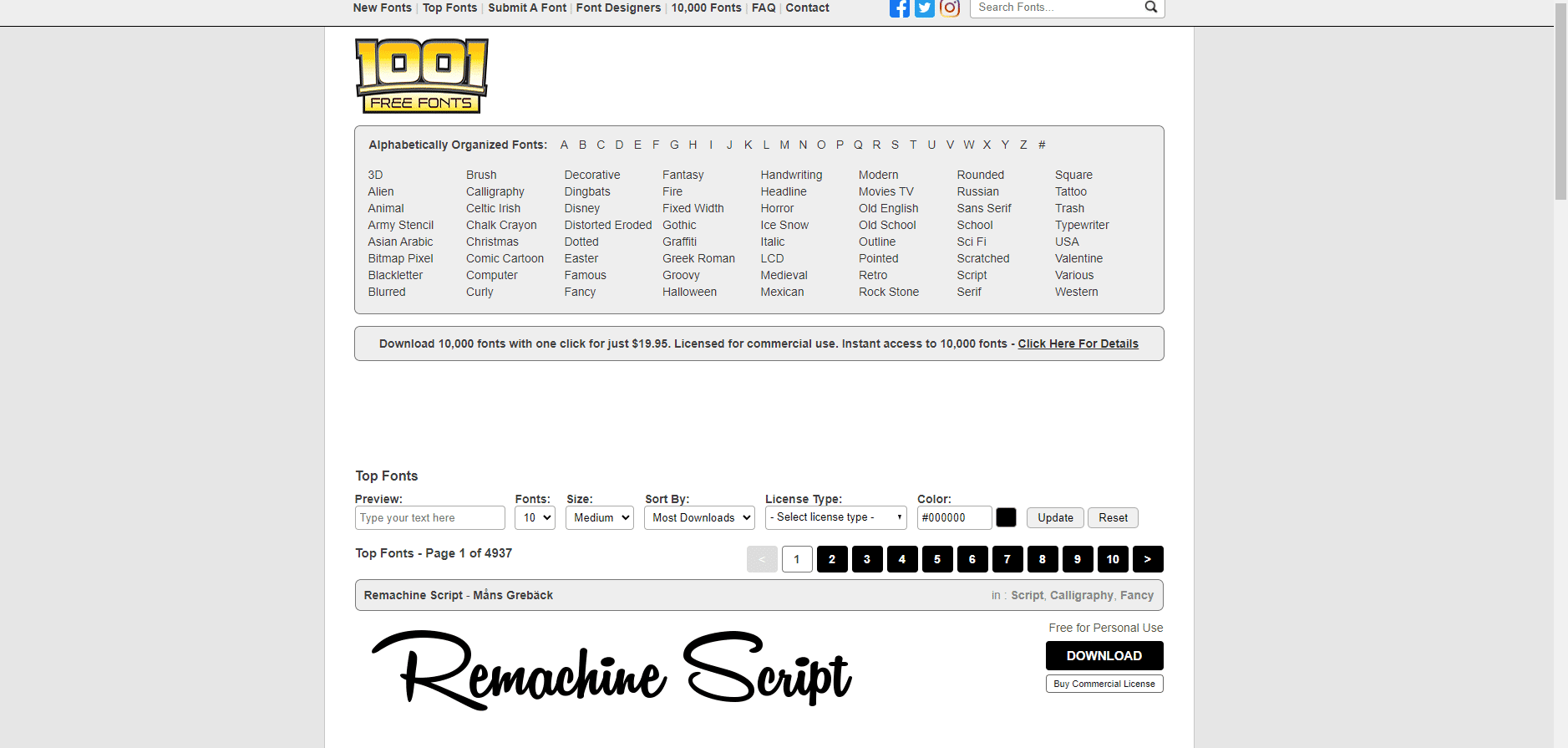
Task: Open the 10,000 Fonts menu item
Action: point(707,8)
